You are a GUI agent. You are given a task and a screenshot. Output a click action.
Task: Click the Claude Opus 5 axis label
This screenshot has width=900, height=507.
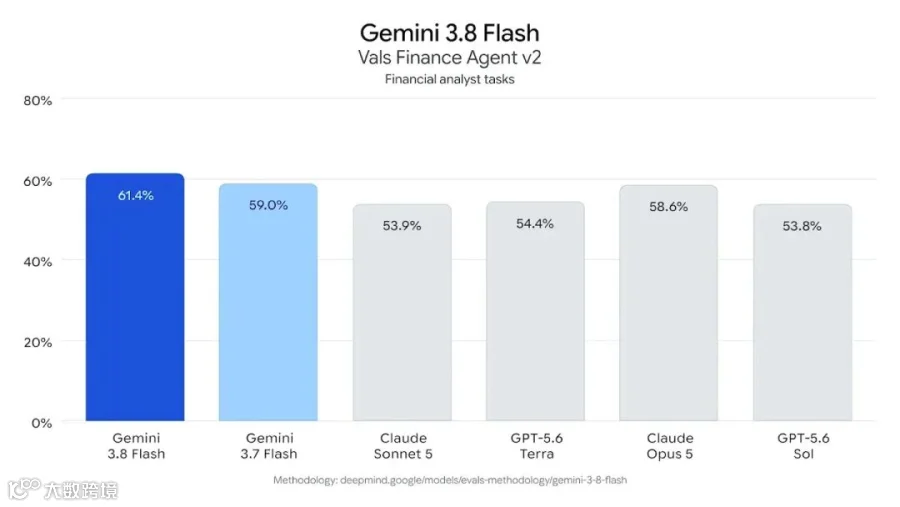pos(670,446)
